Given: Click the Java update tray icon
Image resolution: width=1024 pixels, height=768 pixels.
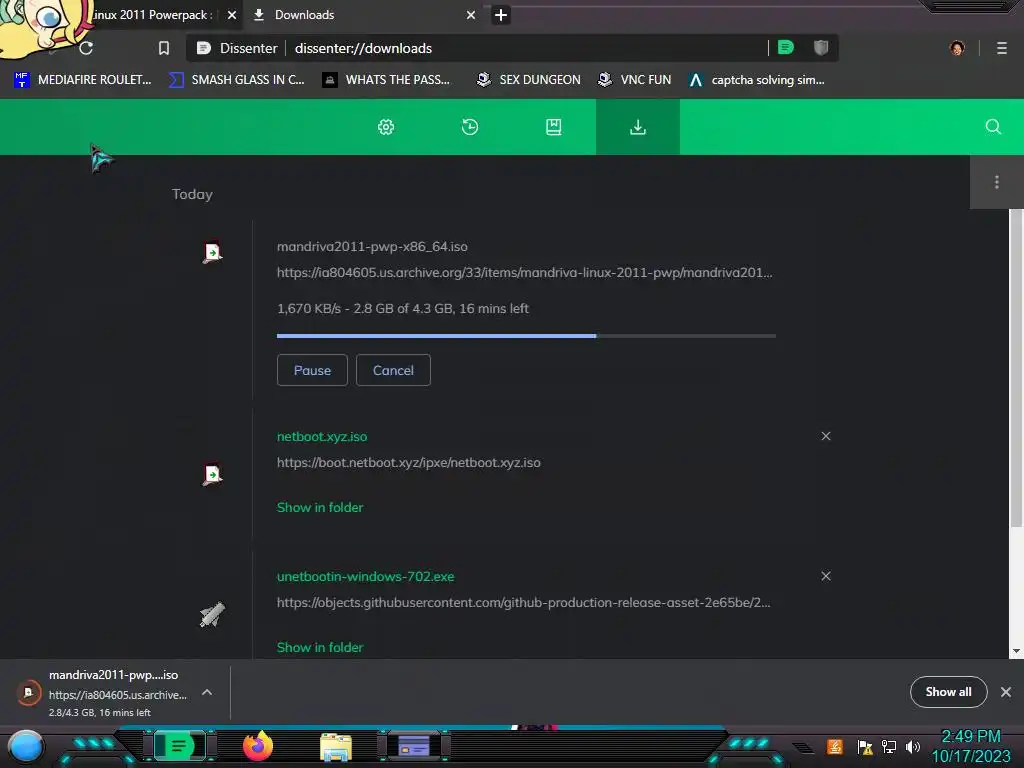Looking at the screenshot, I should 835,746.
